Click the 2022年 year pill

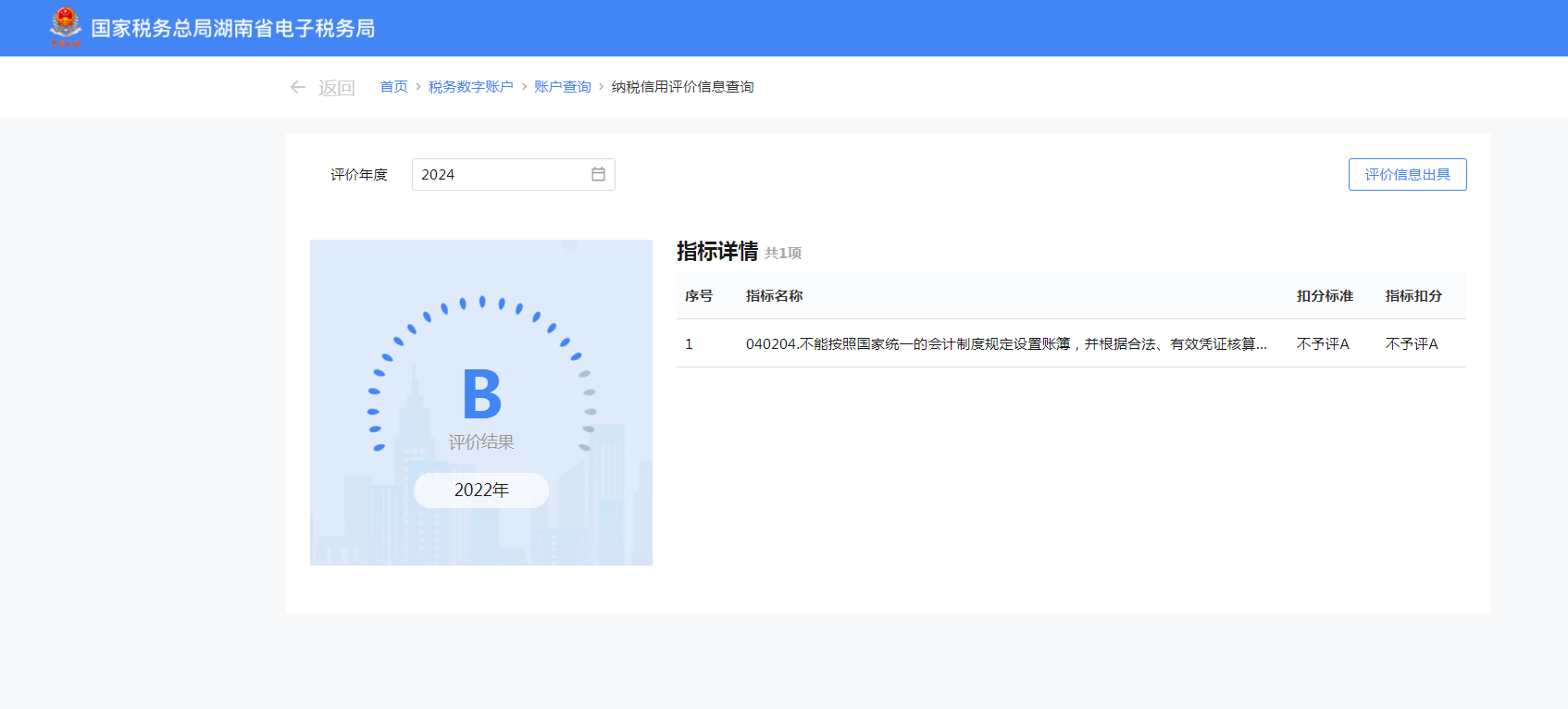[x=481, y=490]
